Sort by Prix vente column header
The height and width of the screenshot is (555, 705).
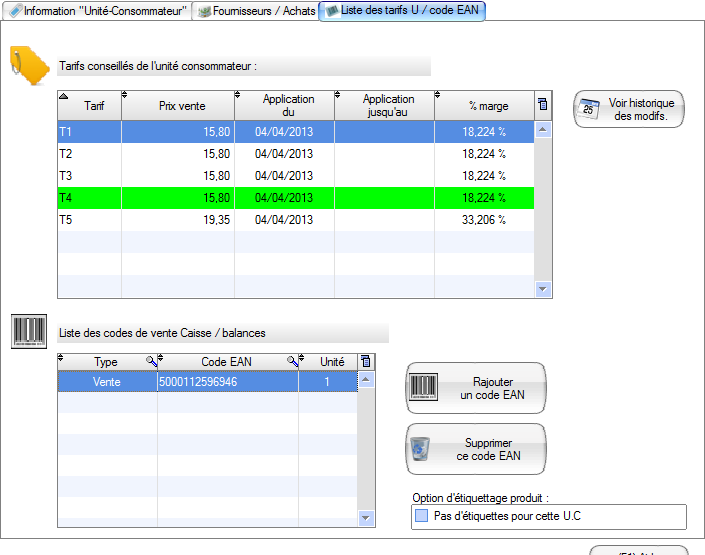pyautogui.click(x=181, y=106)
